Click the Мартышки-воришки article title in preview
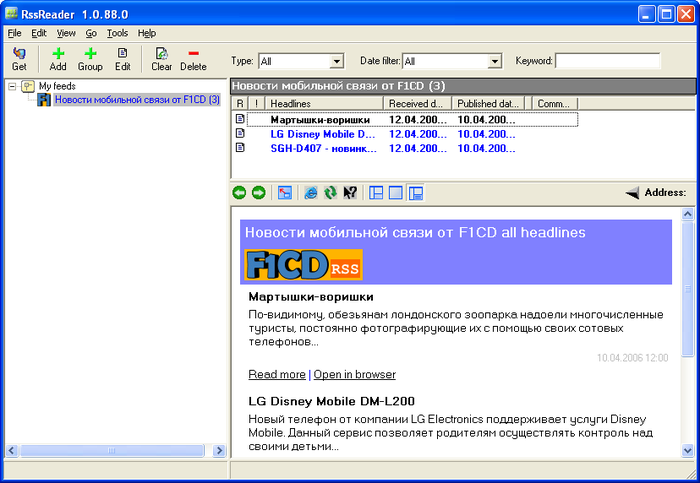 [311, 297]
